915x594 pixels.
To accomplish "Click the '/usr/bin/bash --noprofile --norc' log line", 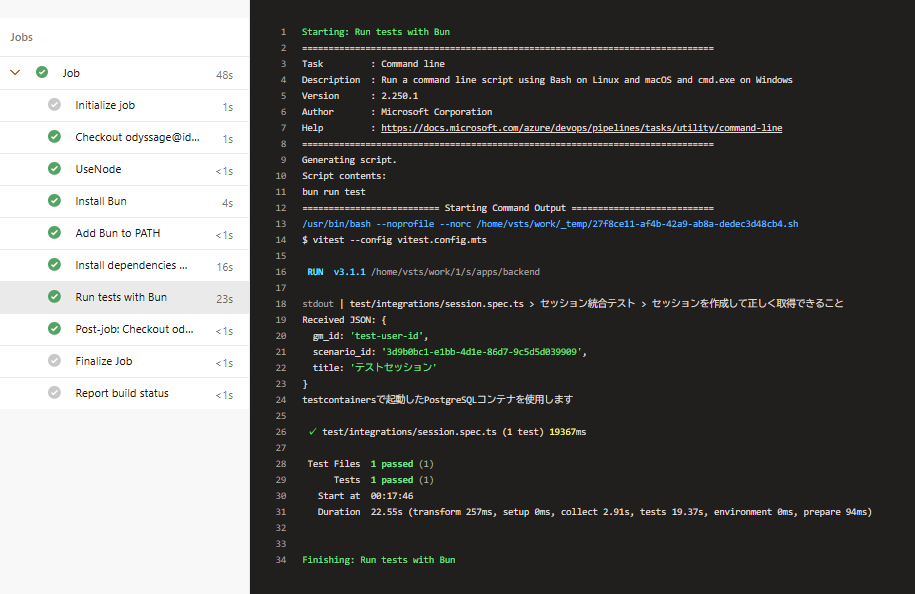I will [x=550, y=224].
